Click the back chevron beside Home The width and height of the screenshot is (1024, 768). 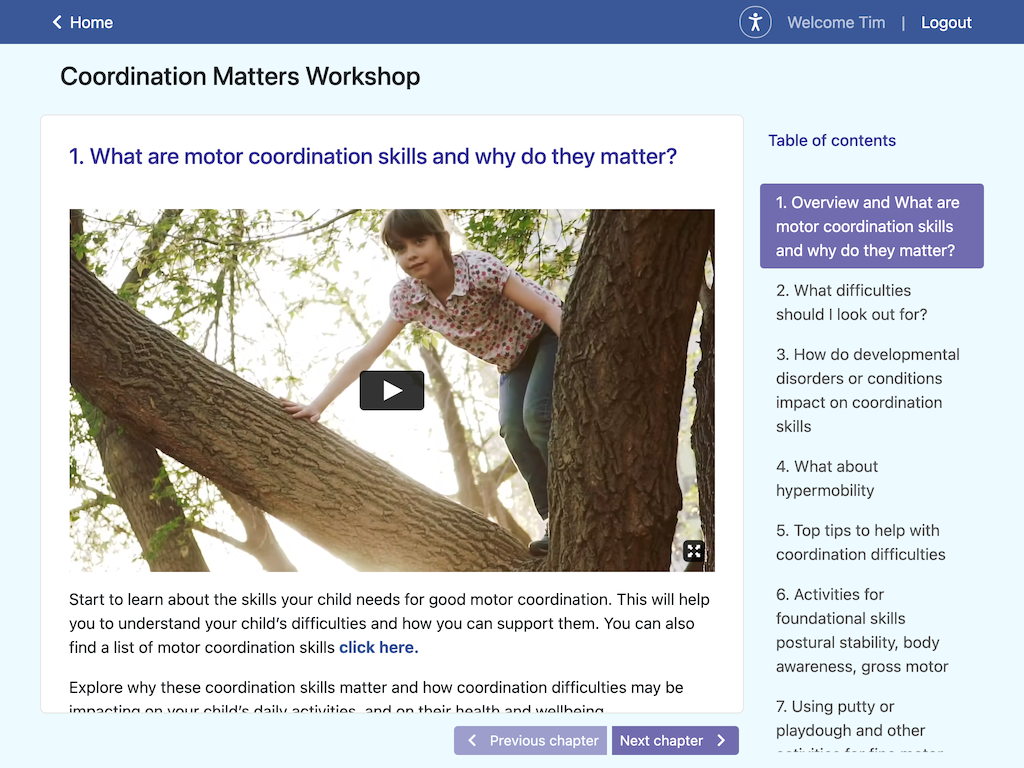[57, 22]
